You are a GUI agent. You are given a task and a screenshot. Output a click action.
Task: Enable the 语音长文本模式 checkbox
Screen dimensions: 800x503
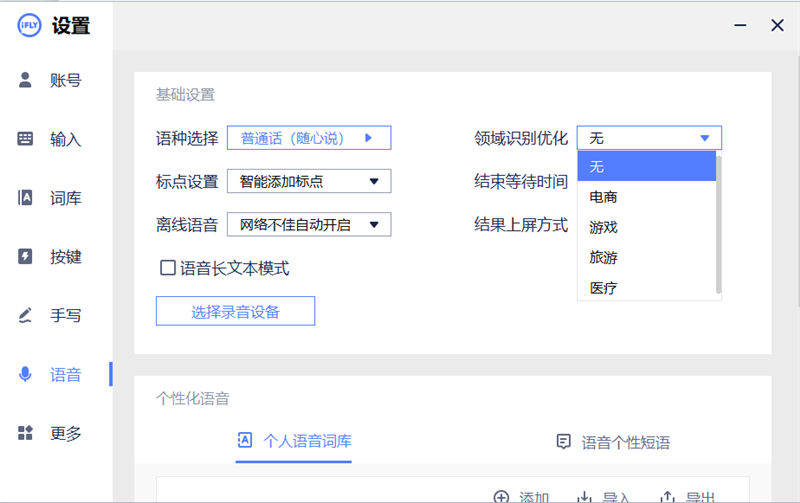click(168, 268)
